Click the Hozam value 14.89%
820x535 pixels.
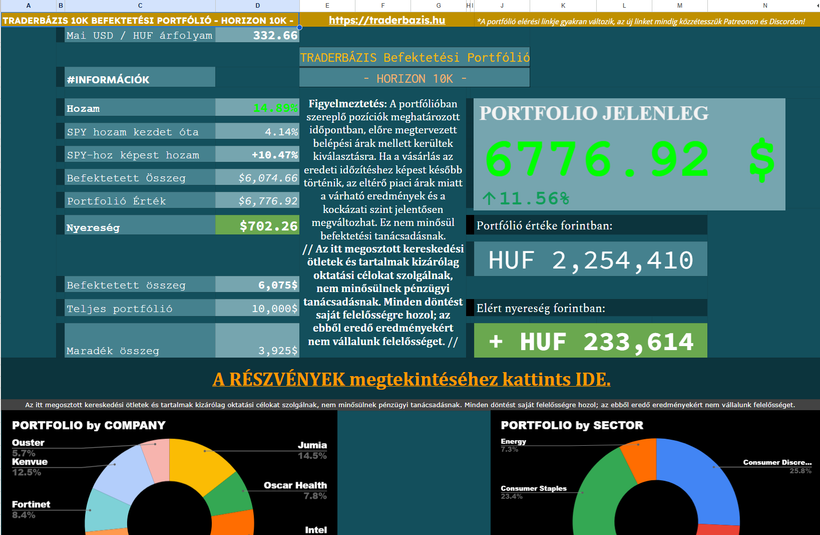click(x=257, y=107)
